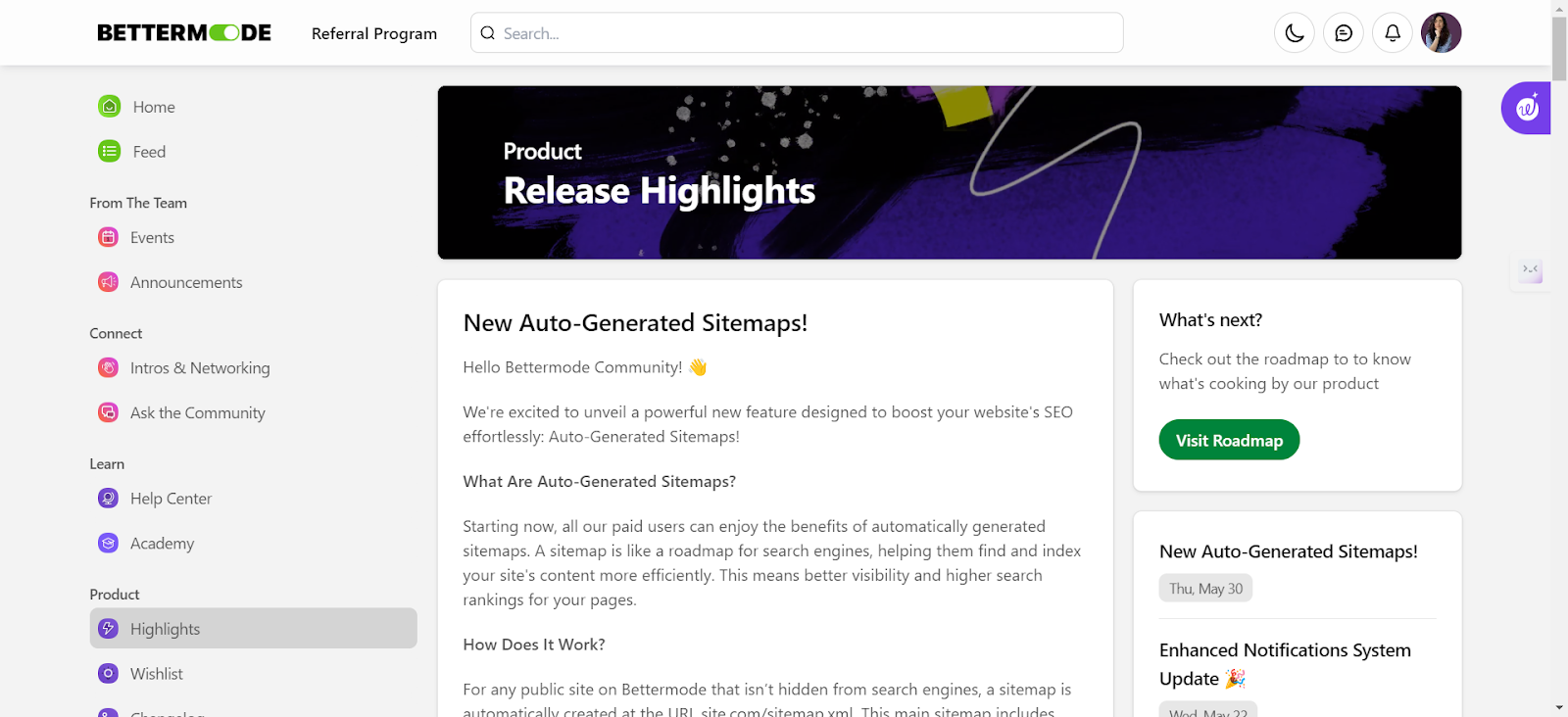The width and height of the screenshot is (1568, 717).
Task: Open Enhanced Notifications System Update post
Action: [1285, 664]
